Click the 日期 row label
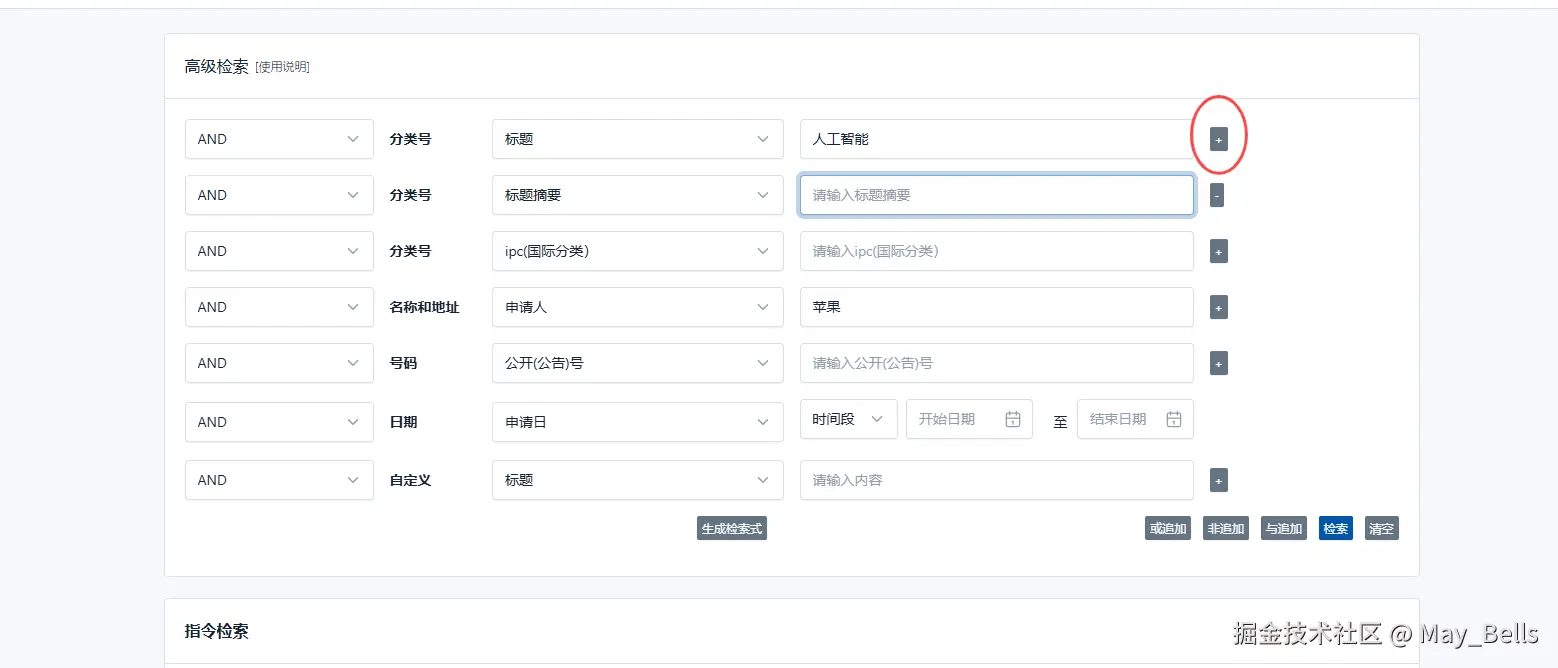This screenshot has width=1558, height=668. click(403, 422)
